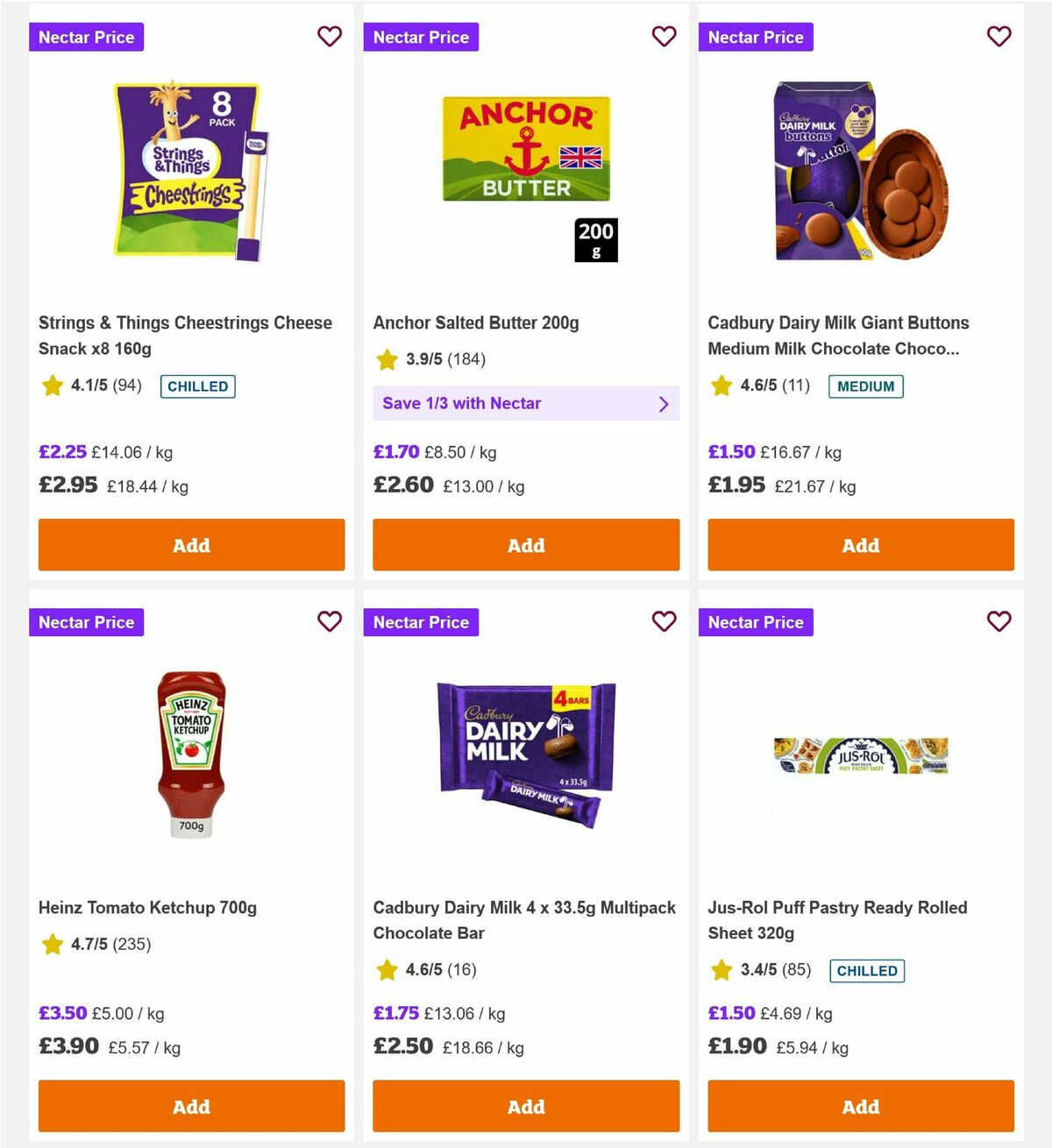Click the heart icon on Jus-Rol Puff Pastry
1052x1148 pixels.
(x=999, y=622)
